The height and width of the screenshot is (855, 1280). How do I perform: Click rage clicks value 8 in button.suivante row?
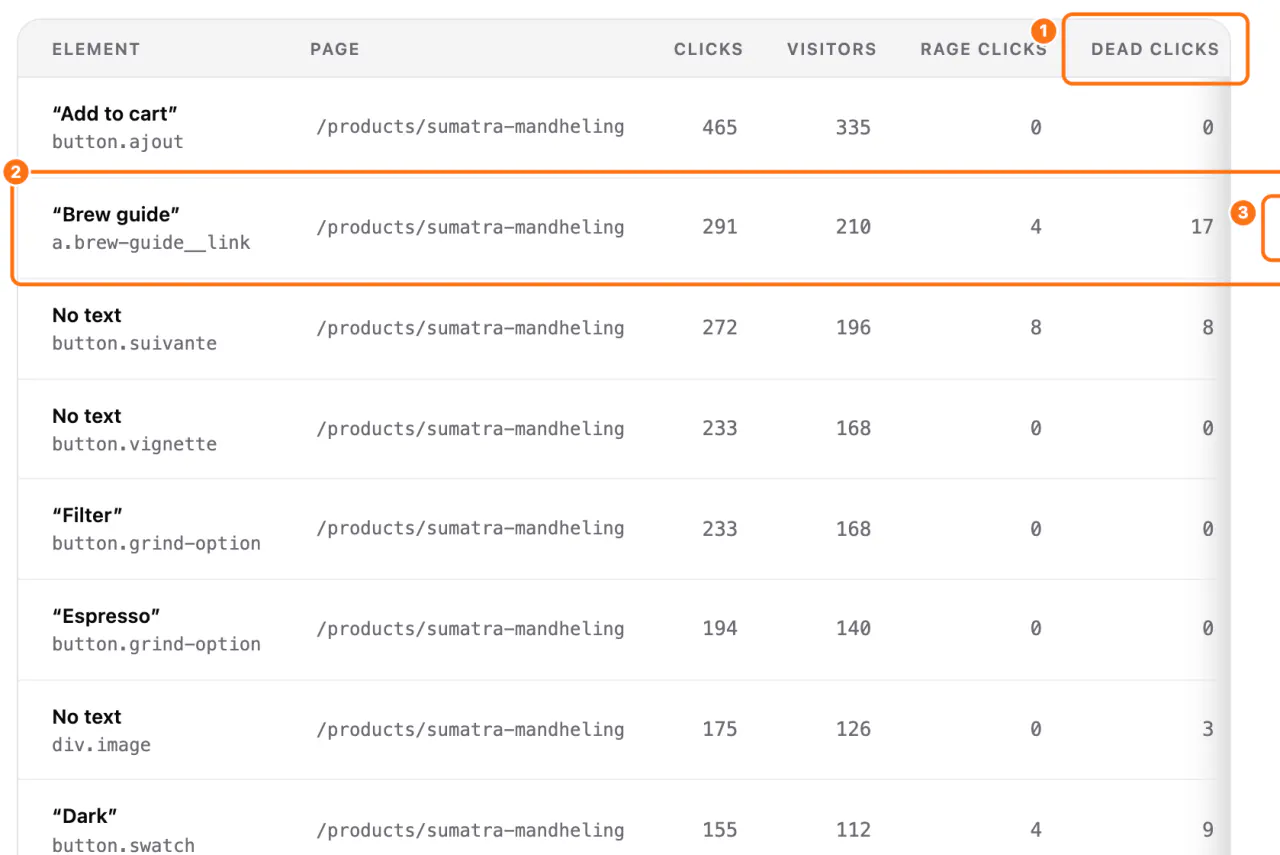coord(1036,328)
